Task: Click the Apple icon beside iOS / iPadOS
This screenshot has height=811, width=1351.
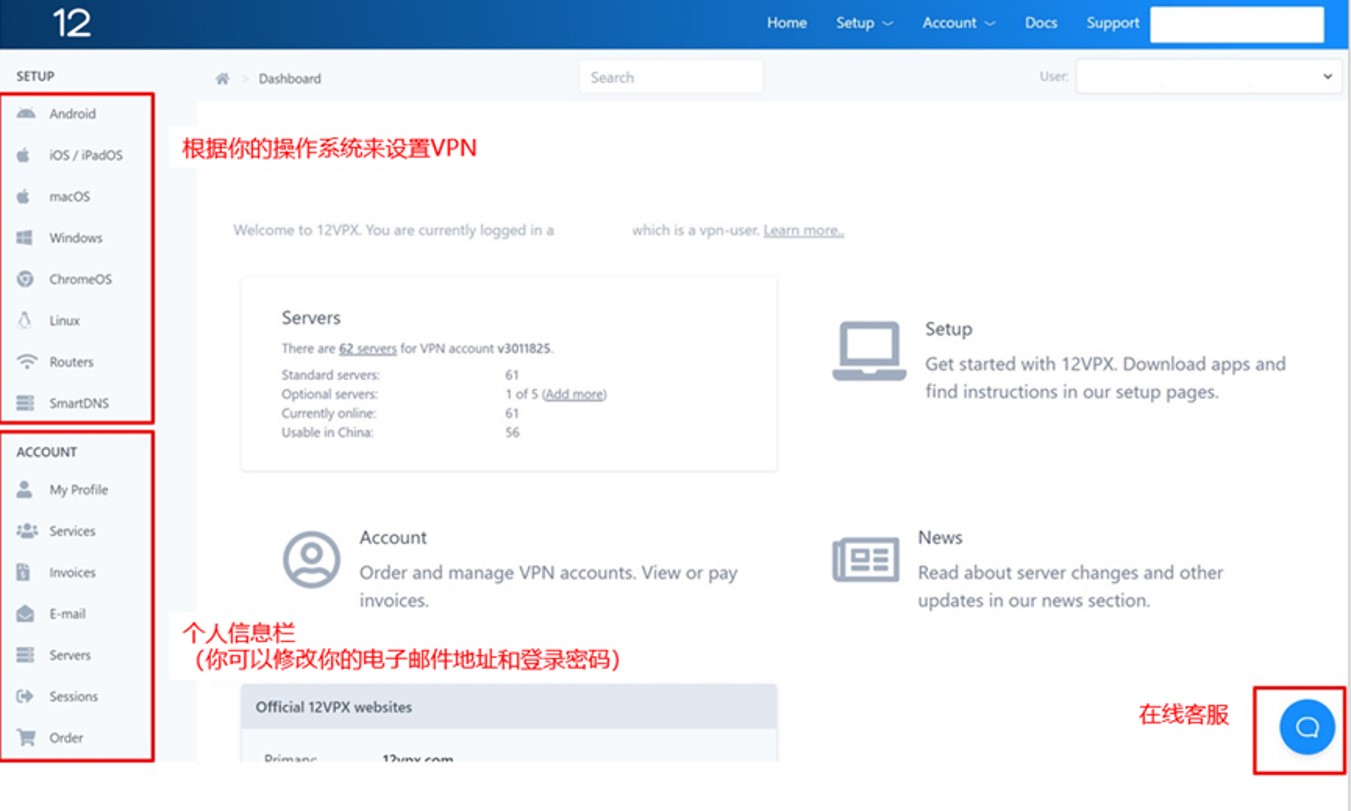Action: 24,155
